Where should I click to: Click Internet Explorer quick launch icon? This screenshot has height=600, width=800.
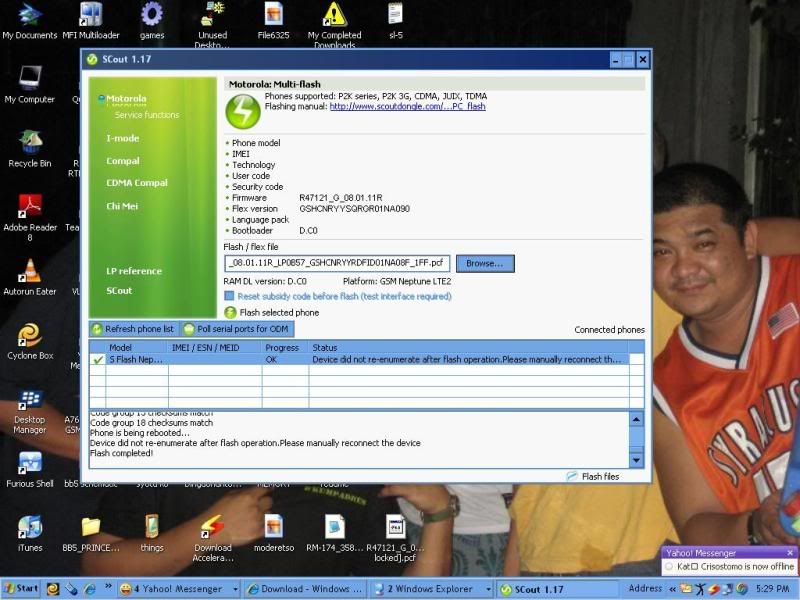pyautogui.click(x=90, y=589)
